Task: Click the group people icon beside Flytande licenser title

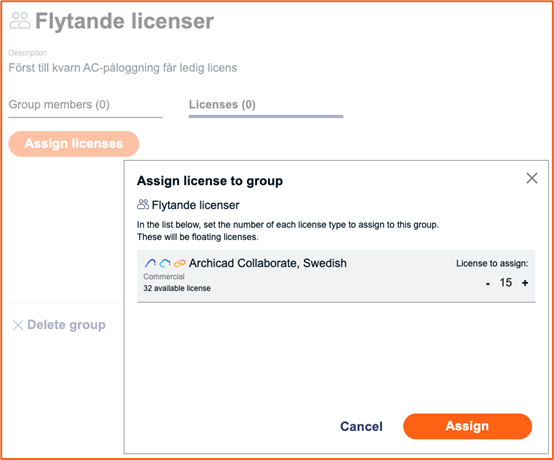Action: [x=20, y=20]
